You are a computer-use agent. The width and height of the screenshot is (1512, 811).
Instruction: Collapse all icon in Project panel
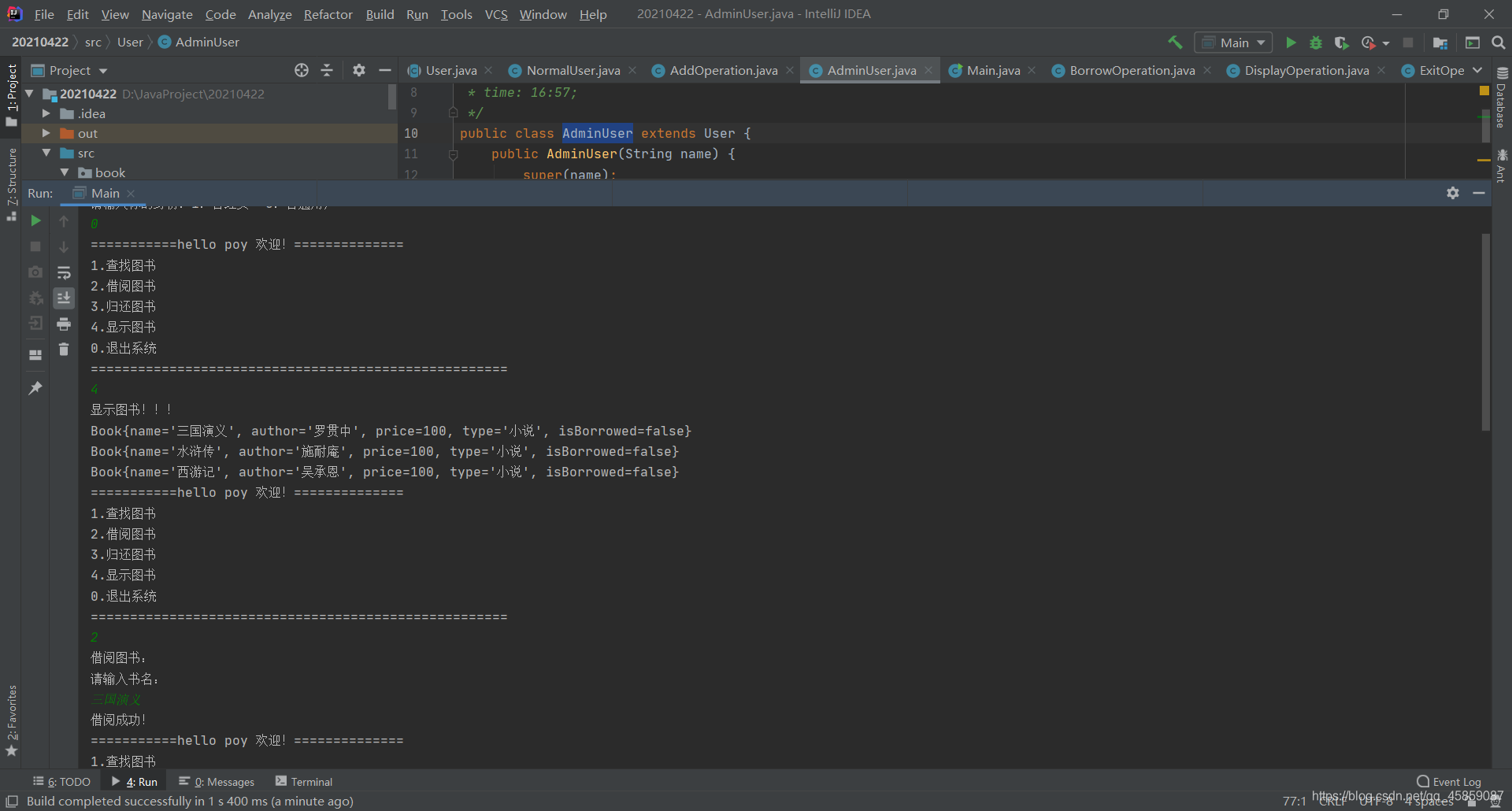tap(328, 70)
